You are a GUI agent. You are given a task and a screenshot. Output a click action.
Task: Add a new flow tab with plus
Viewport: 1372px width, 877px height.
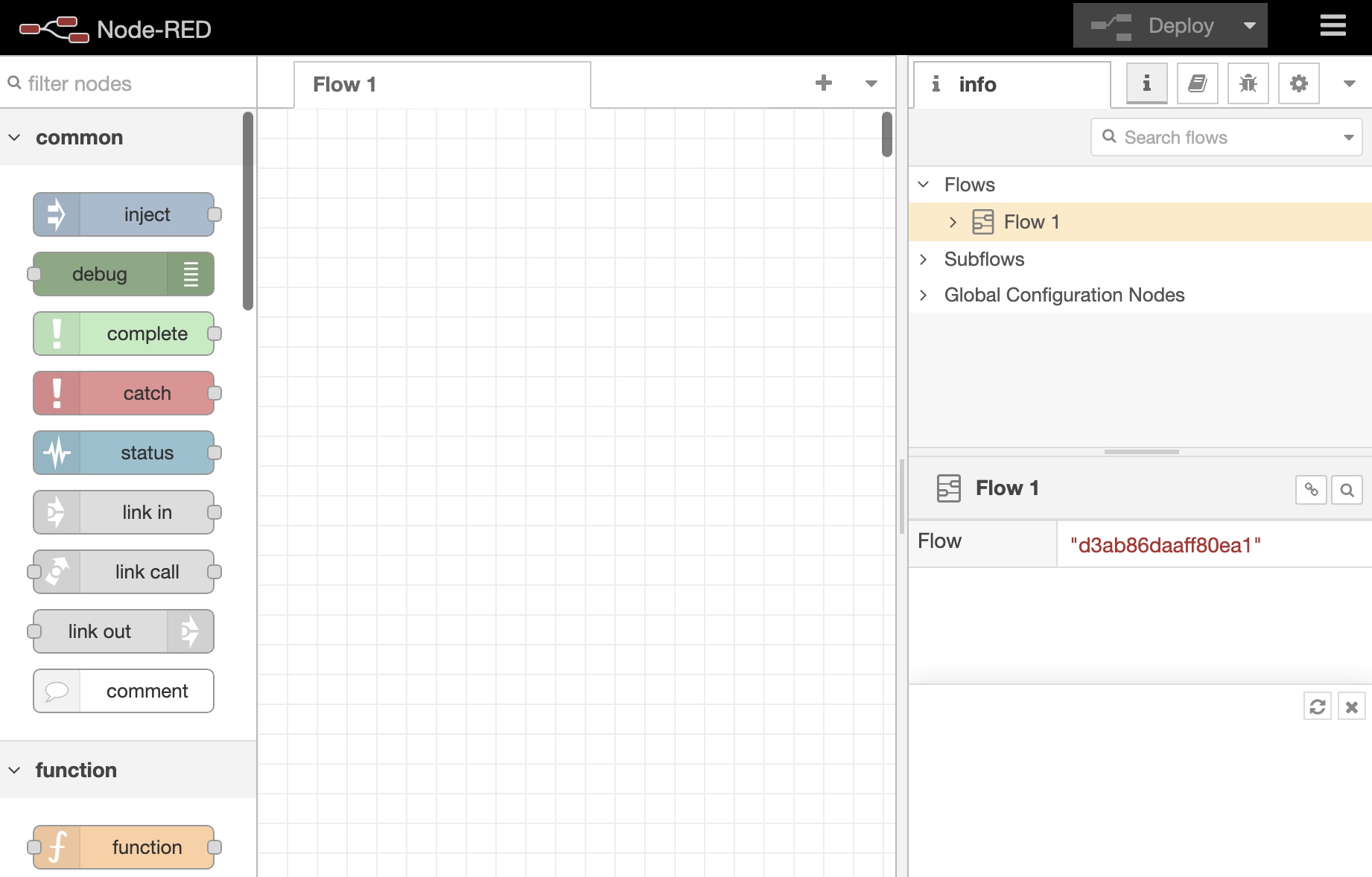(823, 83)
